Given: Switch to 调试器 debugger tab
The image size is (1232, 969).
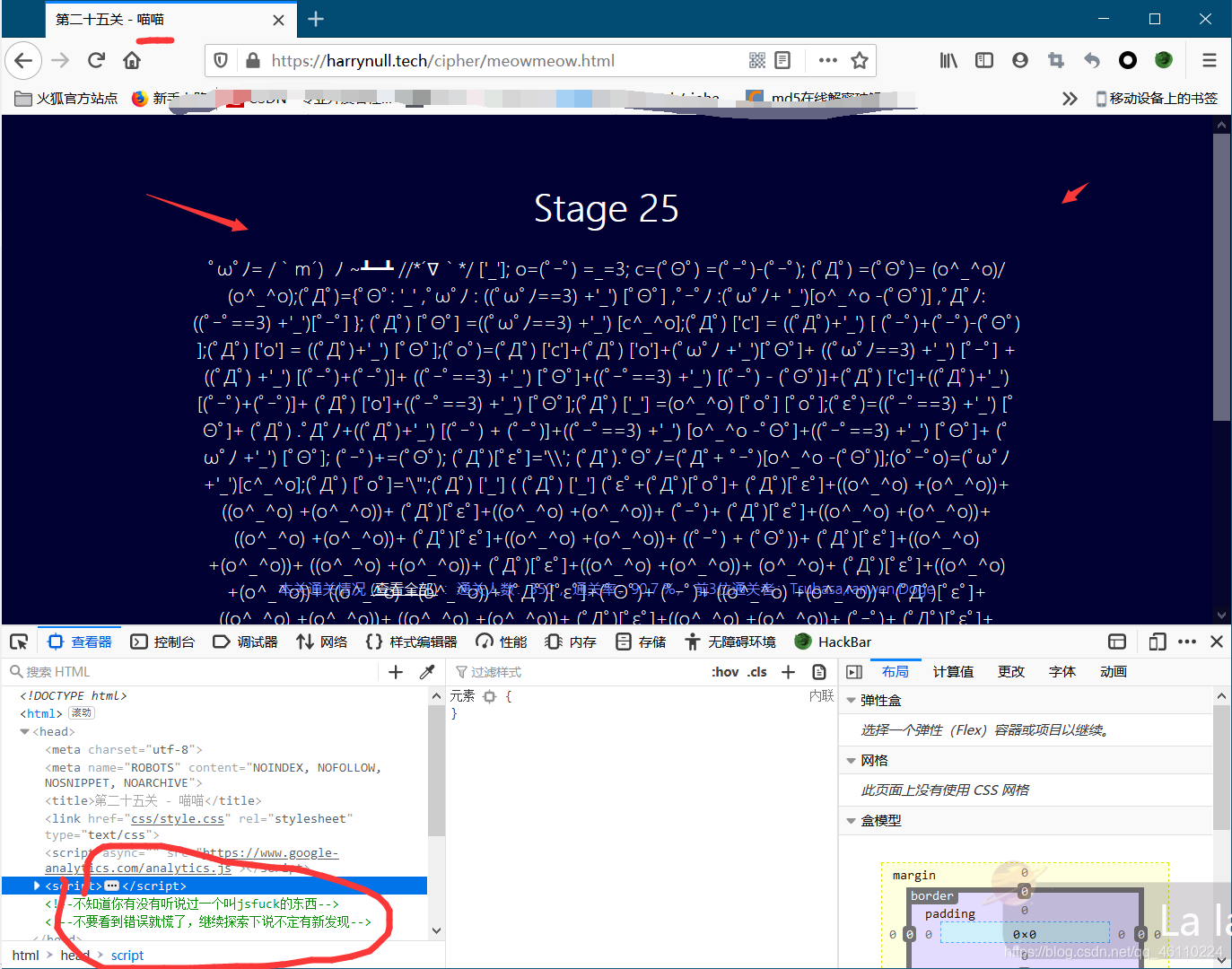Looking at the screenshot, I should click(x=245, y=642).
